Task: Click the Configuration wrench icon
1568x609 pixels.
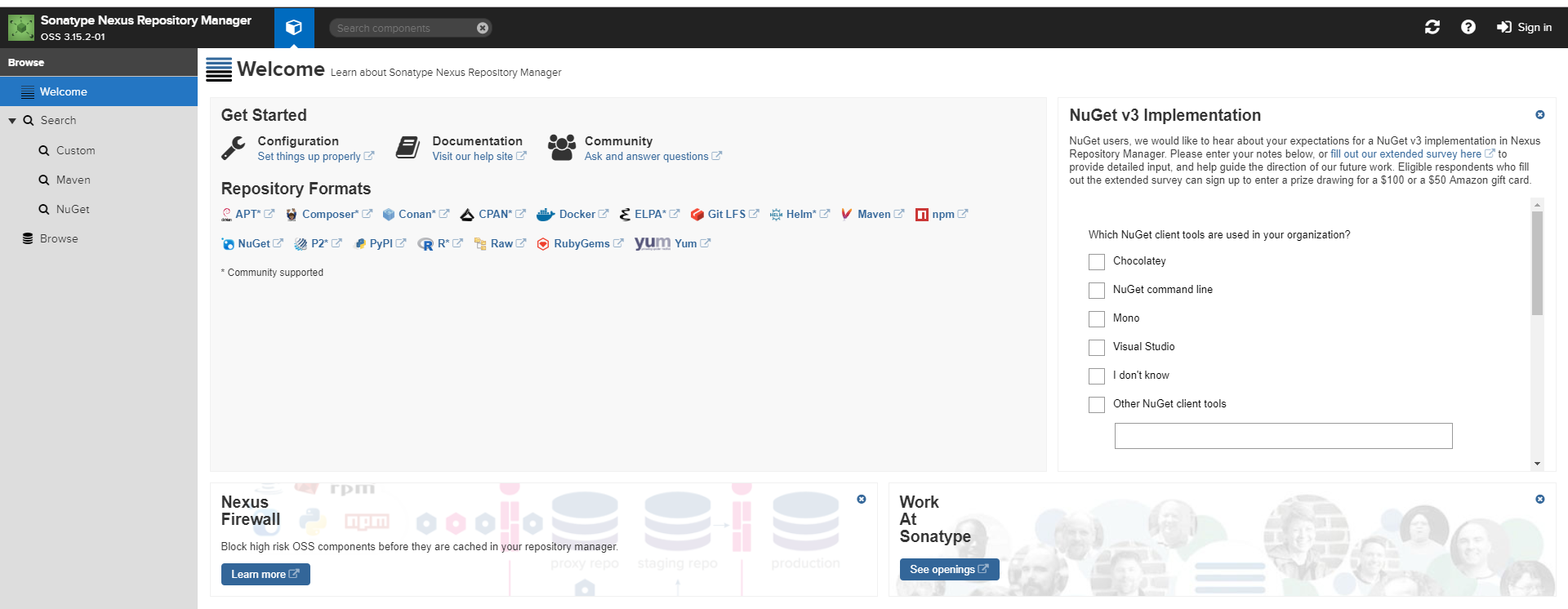Action: point(234,148)
